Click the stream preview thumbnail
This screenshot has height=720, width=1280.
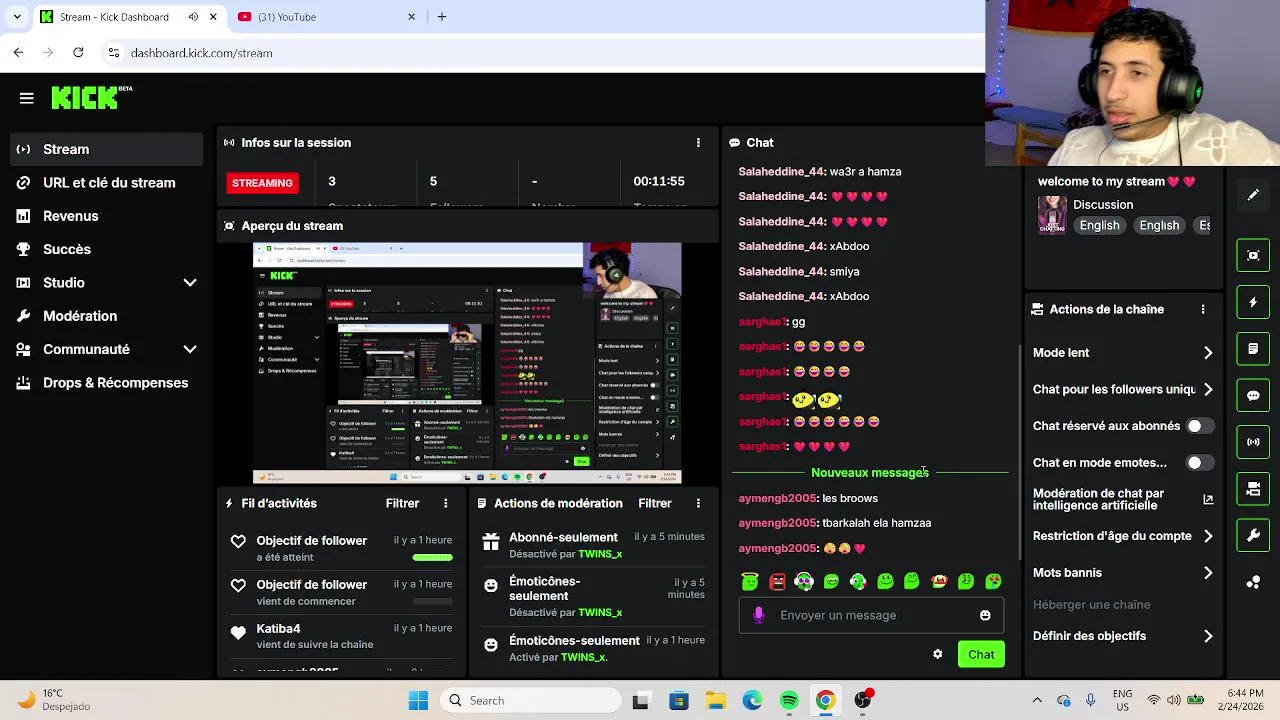(467, 363)
